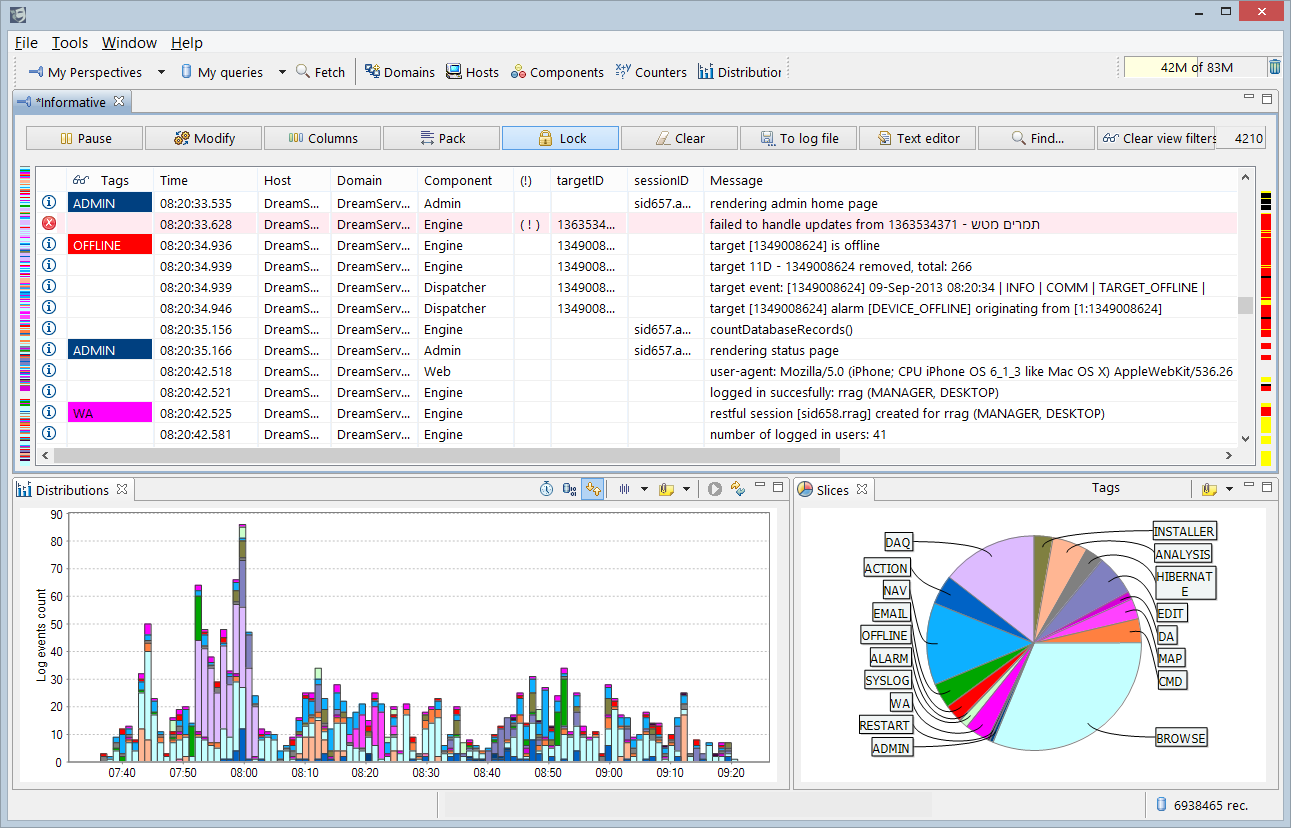Click the red error icon at 08:20:33.628
Viewport: 1291px width, 828px height.
[49, 224]
